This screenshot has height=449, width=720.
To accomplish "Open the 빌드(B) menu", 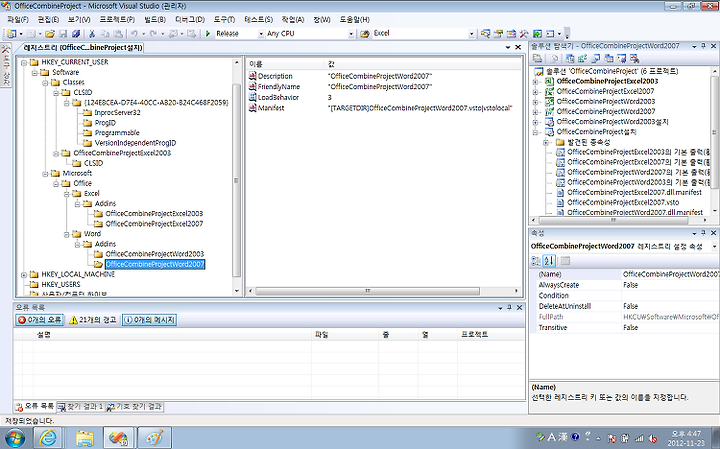I will 155,20.
